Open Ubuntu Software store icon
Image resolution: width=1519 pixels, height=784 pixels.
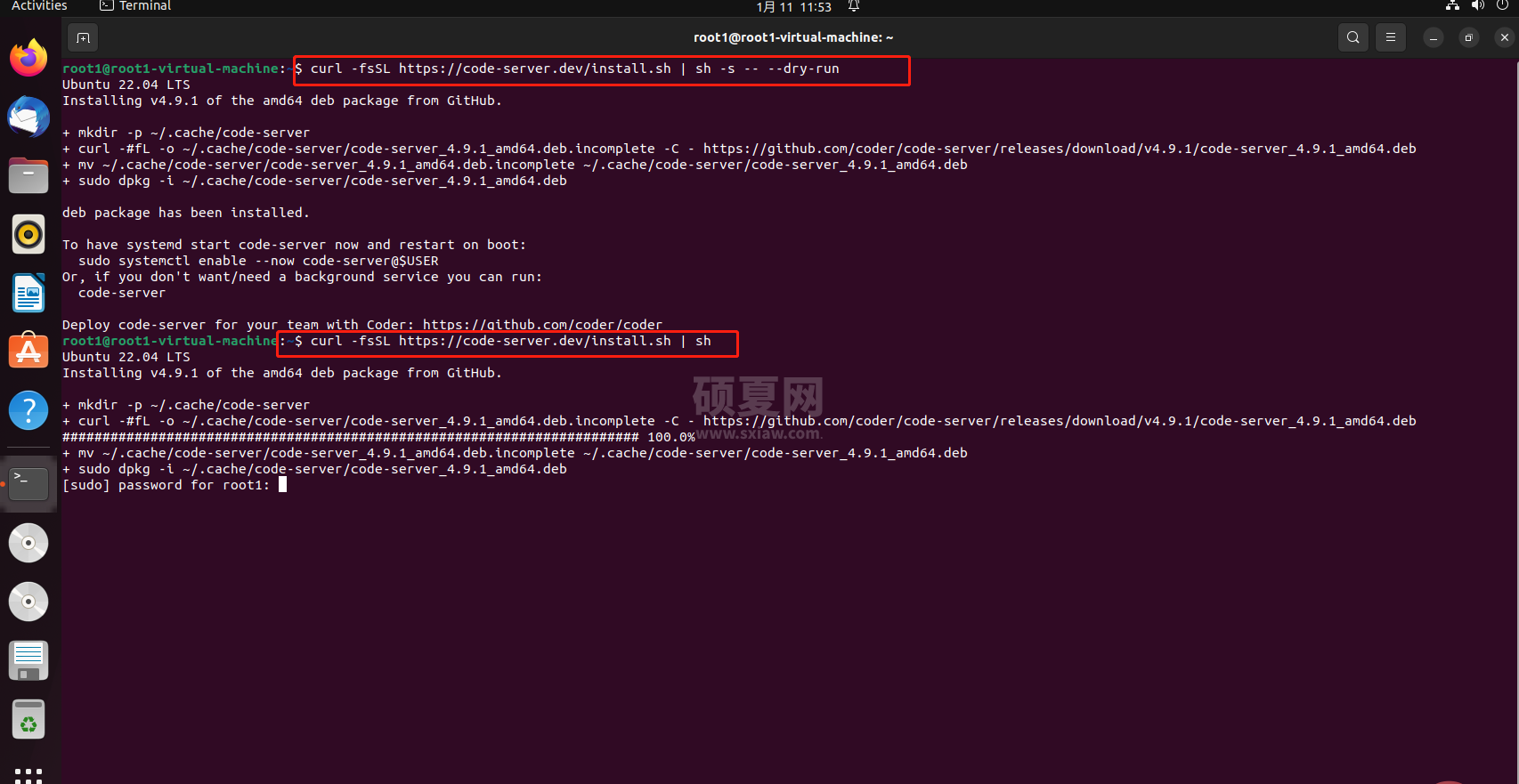(x=28, y=352)
